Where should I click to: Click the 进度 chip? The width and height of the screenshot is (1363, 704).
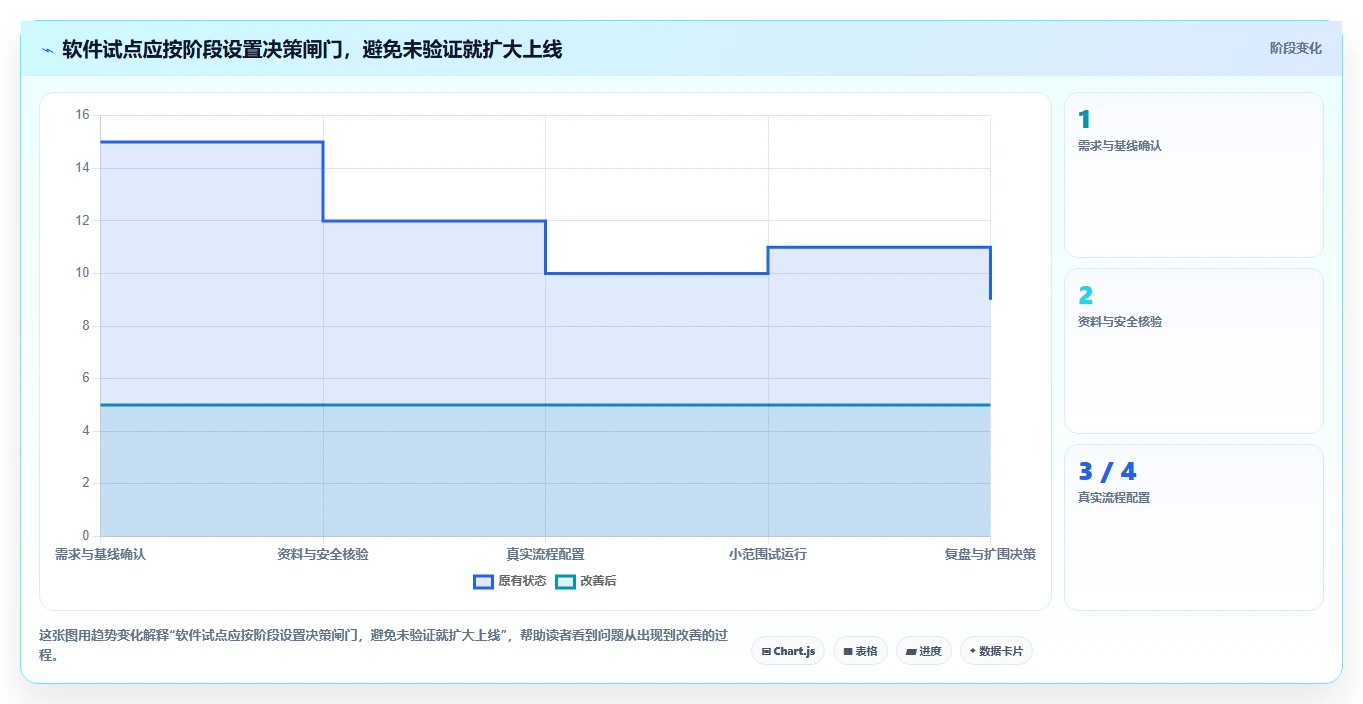924,651
